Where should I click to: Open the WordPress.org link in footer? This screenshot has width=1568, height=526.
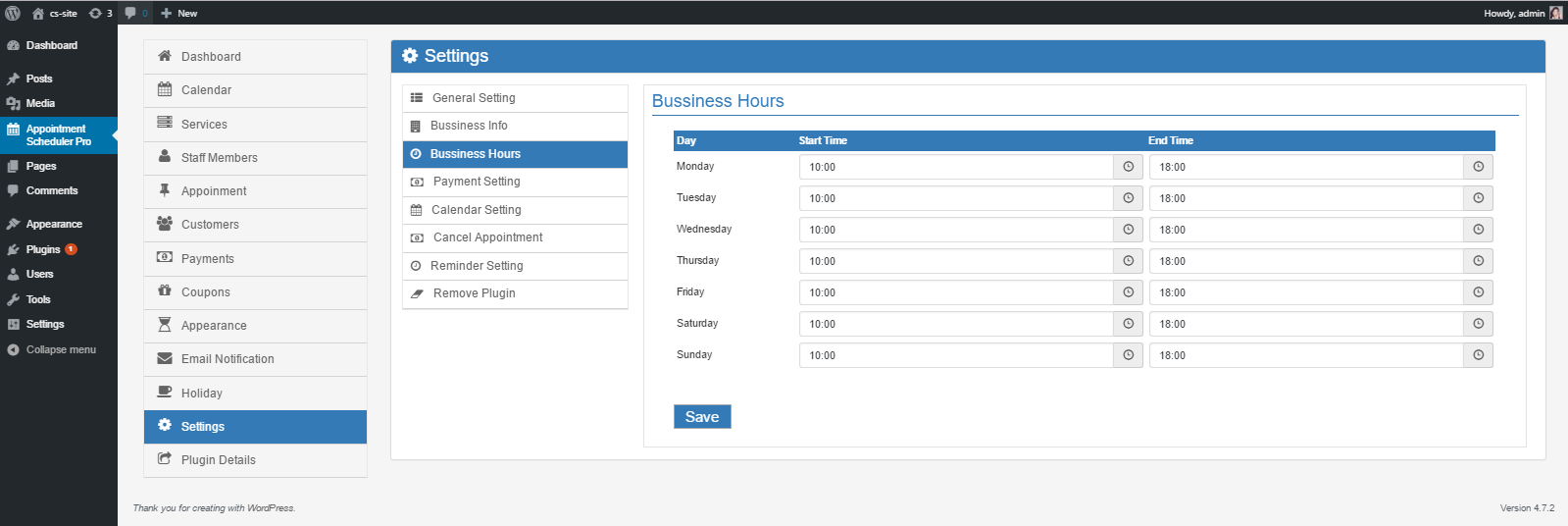270,508
